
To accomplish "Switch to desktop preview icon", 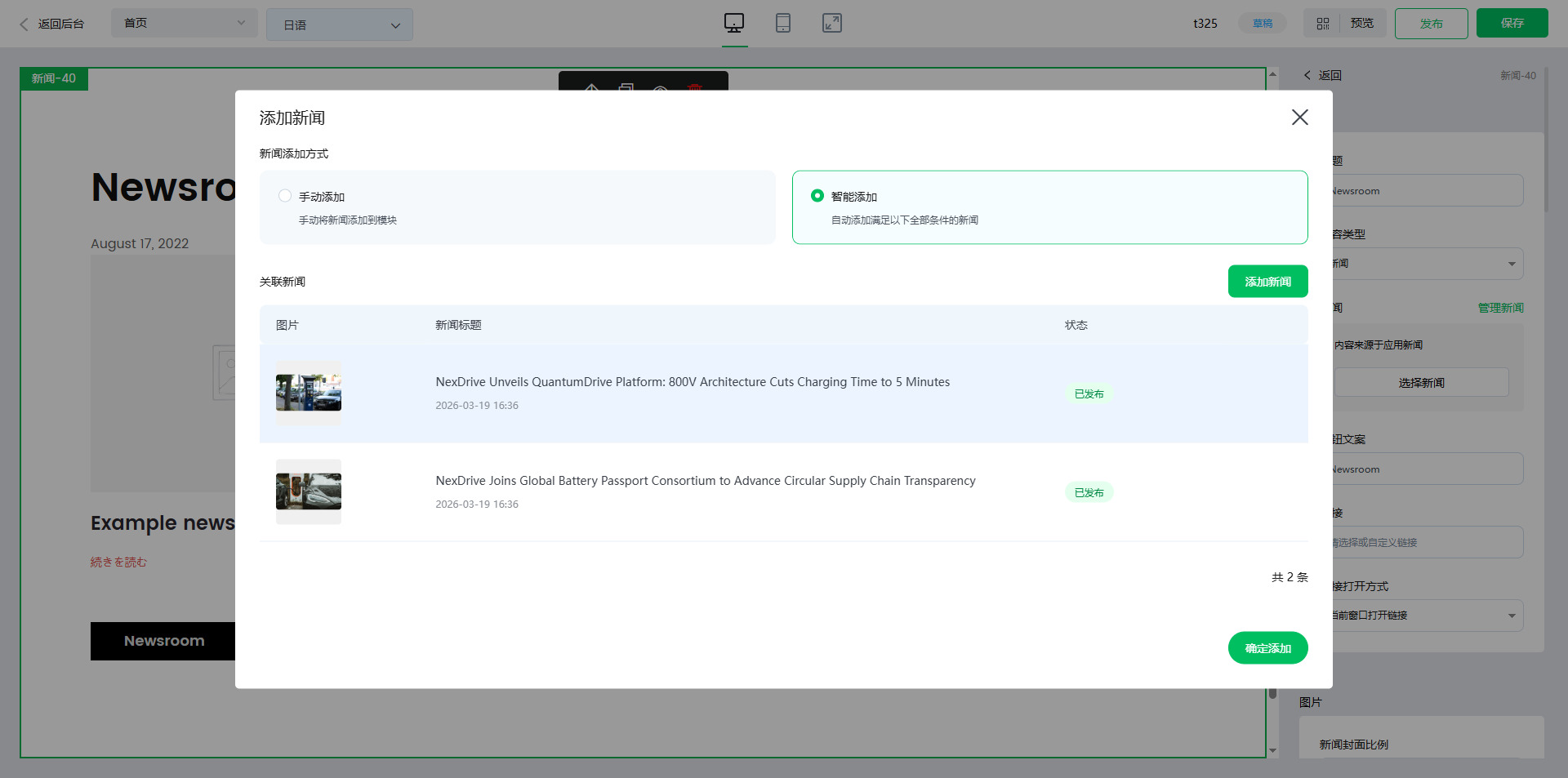I will point(734,23).
